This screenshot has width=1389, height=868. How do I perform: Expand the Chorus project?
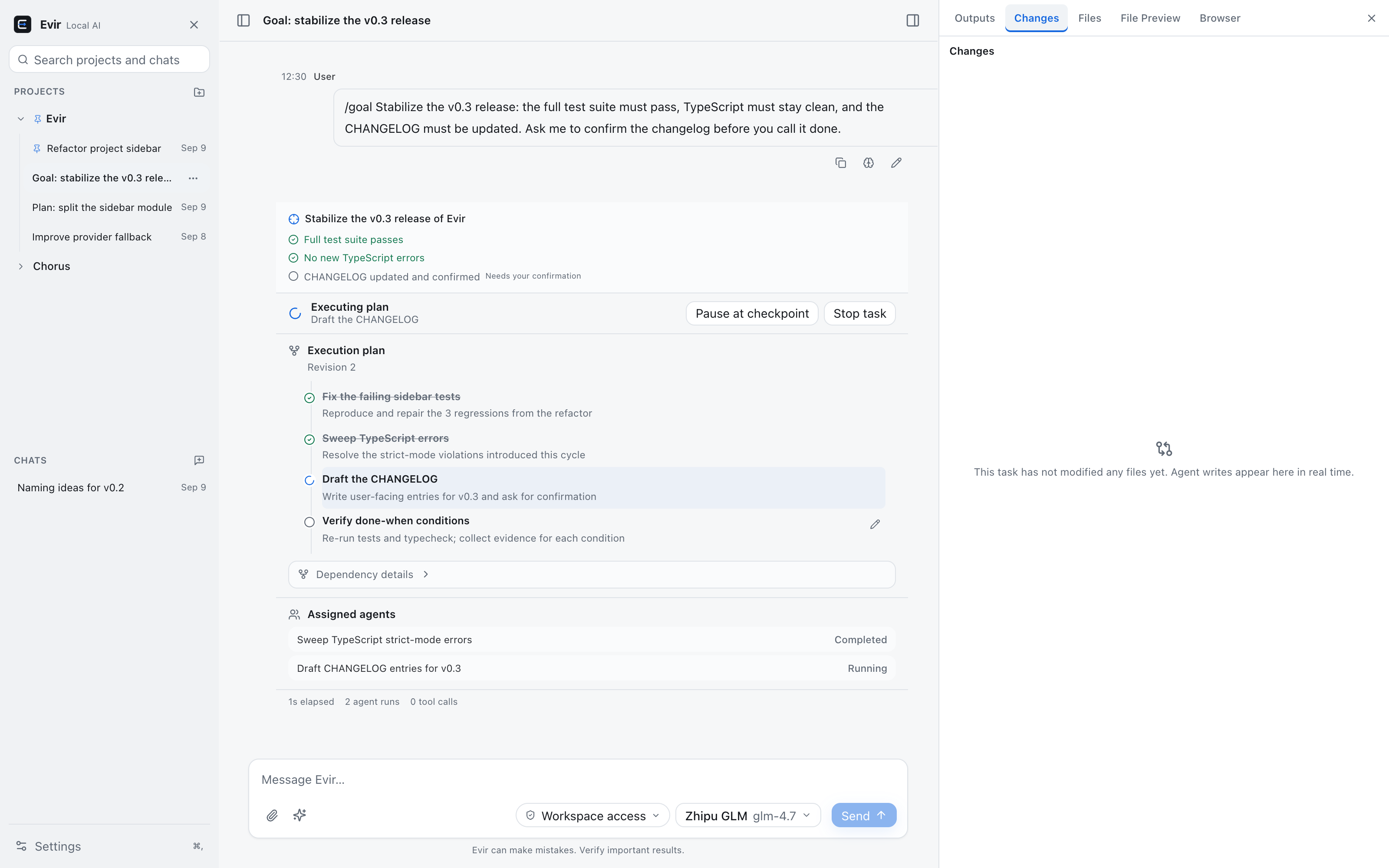click(21, 266)
